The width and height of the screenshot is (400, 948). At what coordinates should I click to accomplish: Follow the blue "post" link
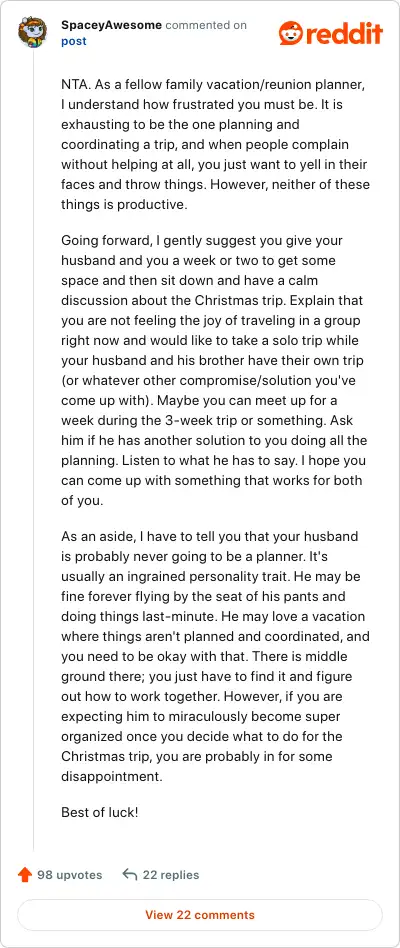(74, 41)
